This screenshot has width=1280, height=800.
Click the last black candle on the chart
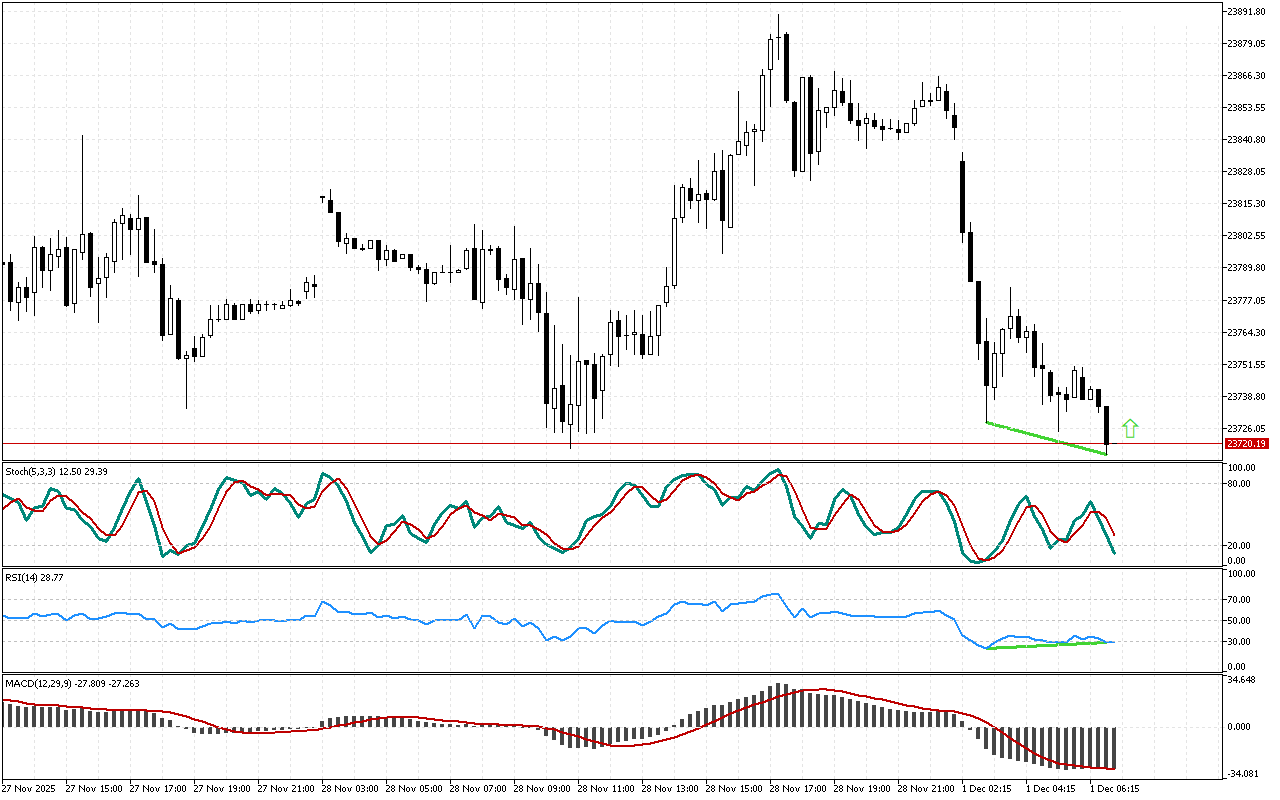pyautogui.click(x=1107, y=425)
